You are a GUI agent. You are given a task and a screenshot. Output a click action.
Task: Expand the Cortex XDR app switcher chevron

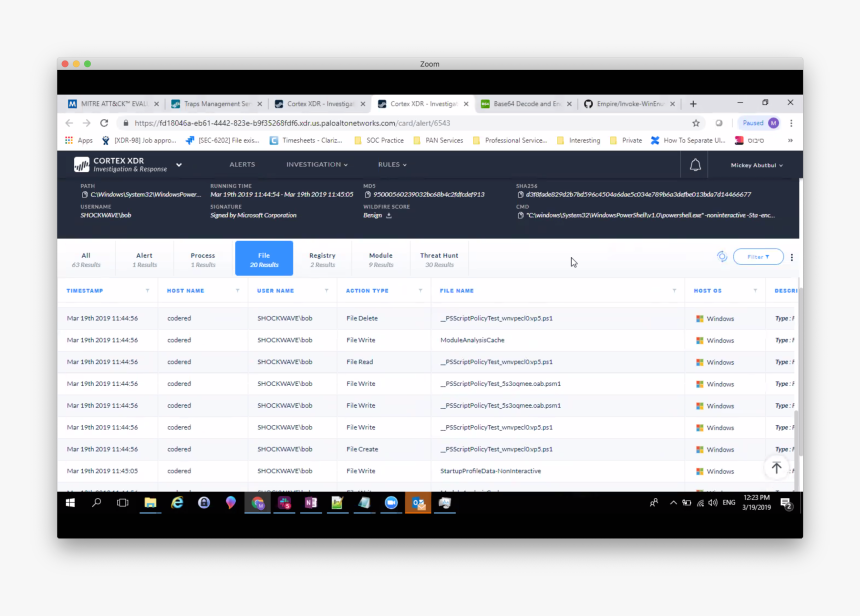coord(179,165)
